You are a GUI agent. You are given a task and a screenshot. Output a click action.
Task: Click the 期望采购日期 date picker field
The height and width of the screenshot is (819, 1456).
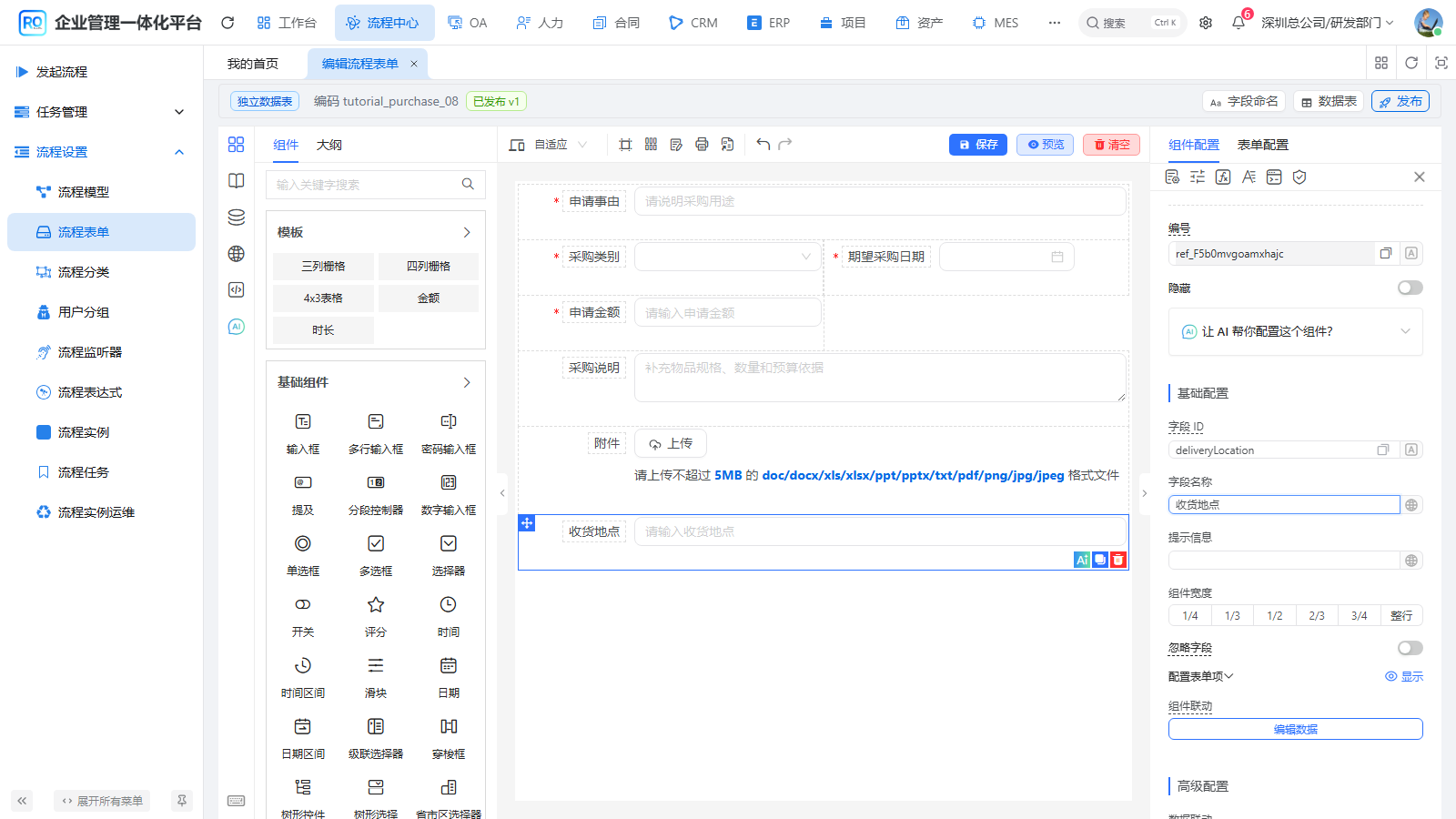click(1006, 258)
